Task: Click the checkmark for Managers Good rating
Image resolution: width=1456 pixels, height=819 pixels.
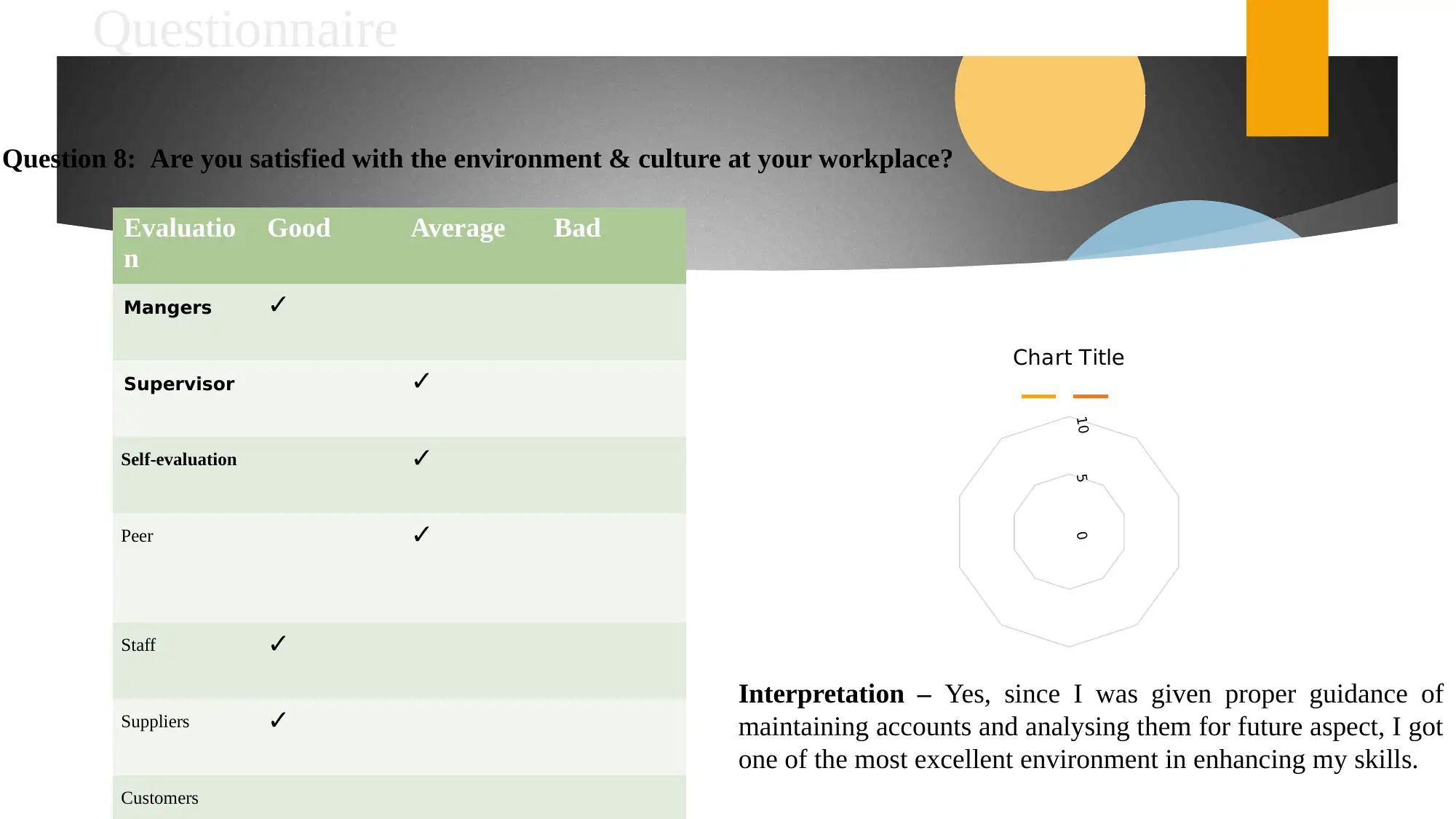Action: 278,306
